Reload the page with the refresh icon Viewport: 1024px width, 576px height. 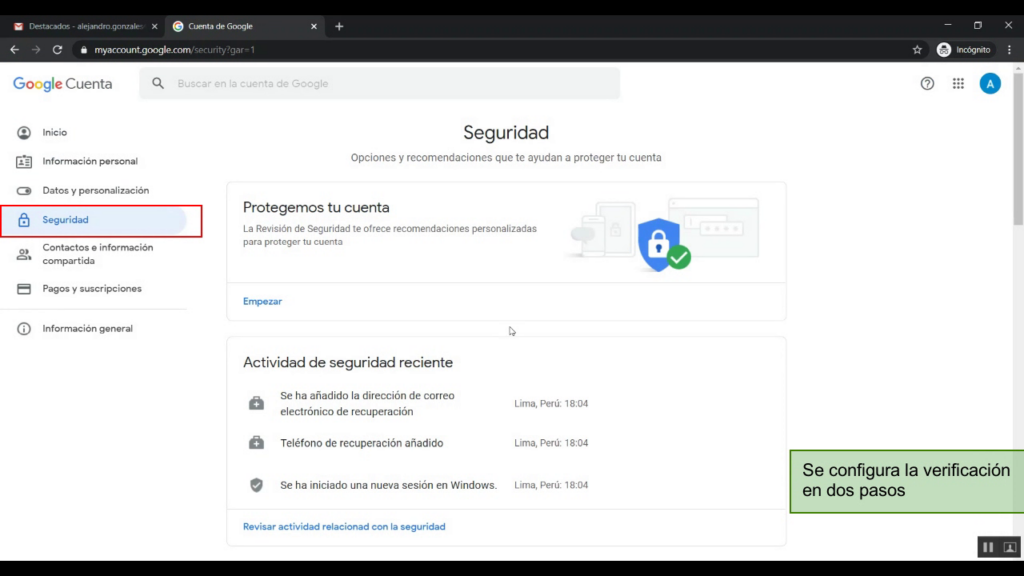[57, 50]
